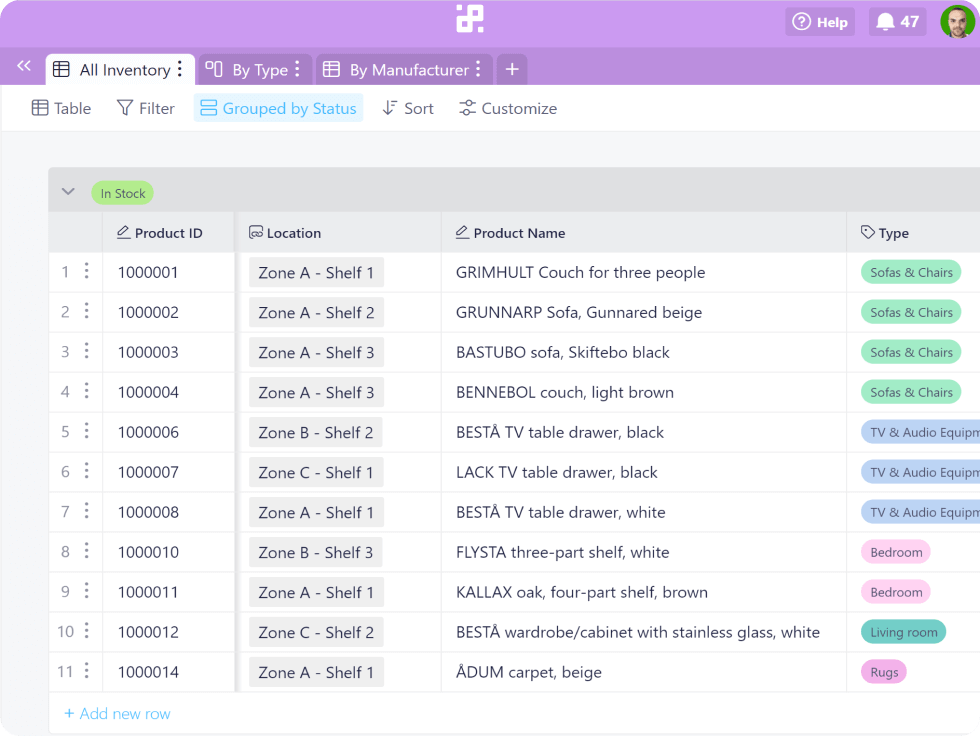
Task: Open row menu for product 1000003
Action: 87,351
